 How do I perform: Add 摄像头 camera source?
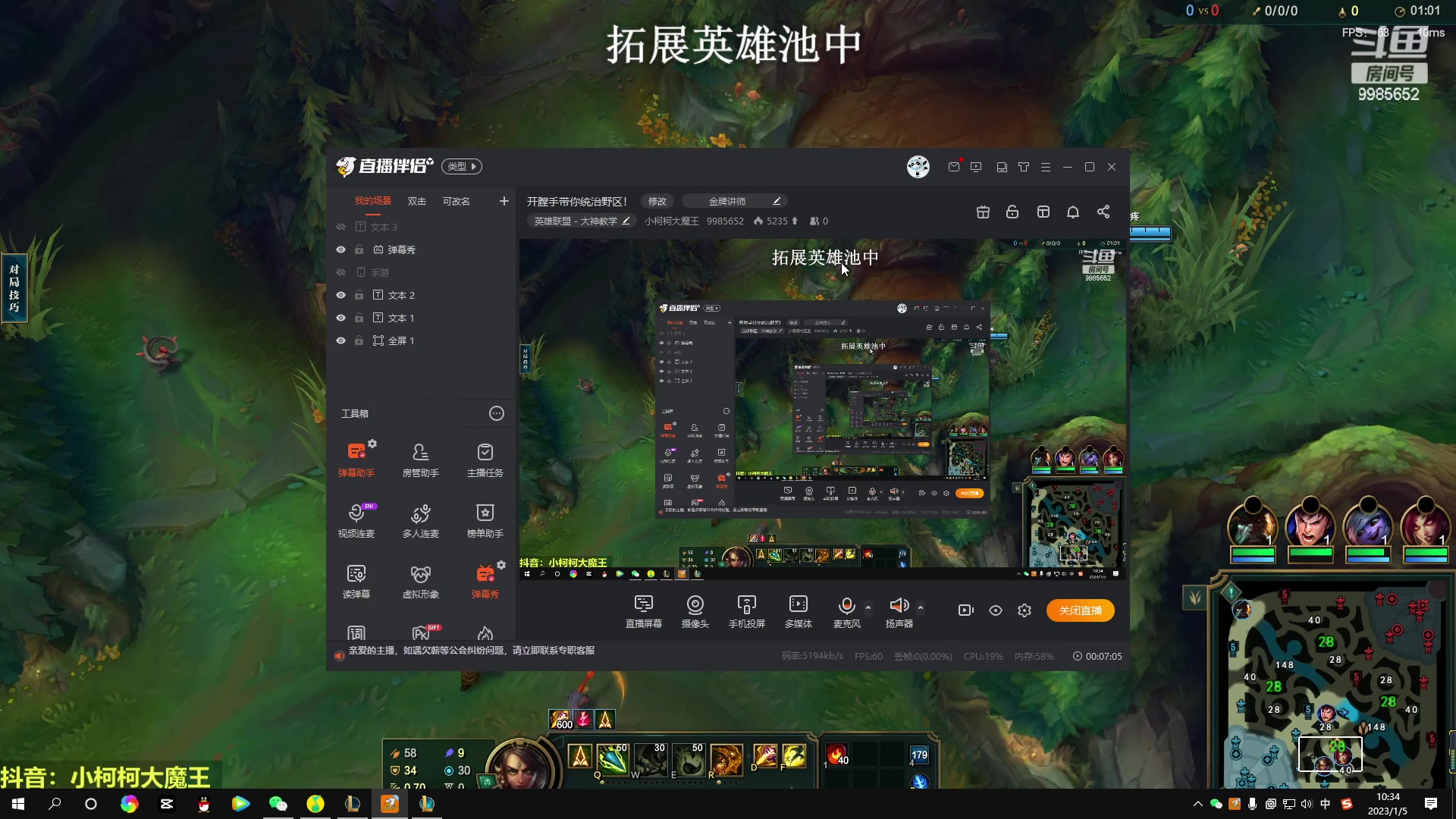point(695,611)
